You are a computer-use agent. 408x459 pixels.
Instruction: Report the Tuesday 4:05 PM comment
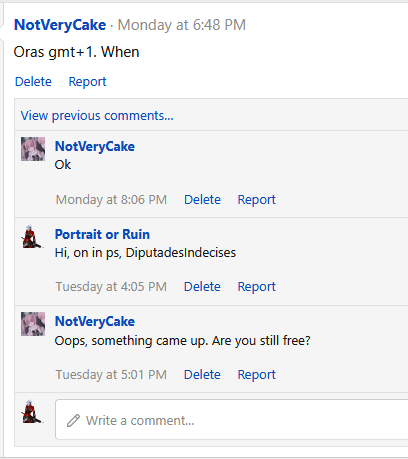point(257,287)
